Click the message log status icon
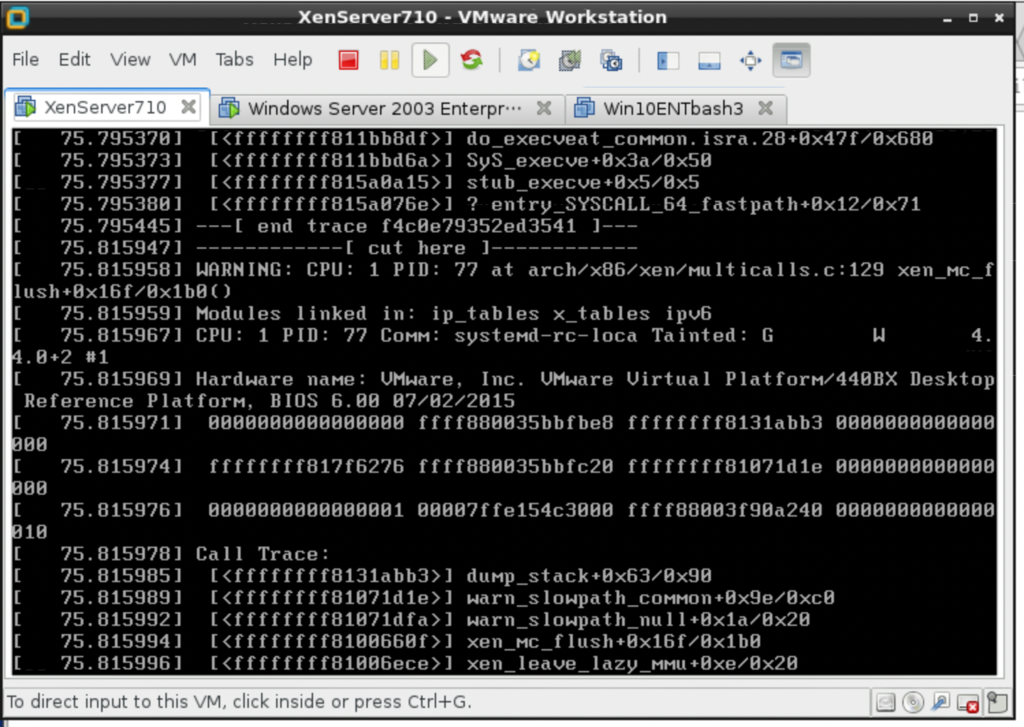 (x=997, y=702)
